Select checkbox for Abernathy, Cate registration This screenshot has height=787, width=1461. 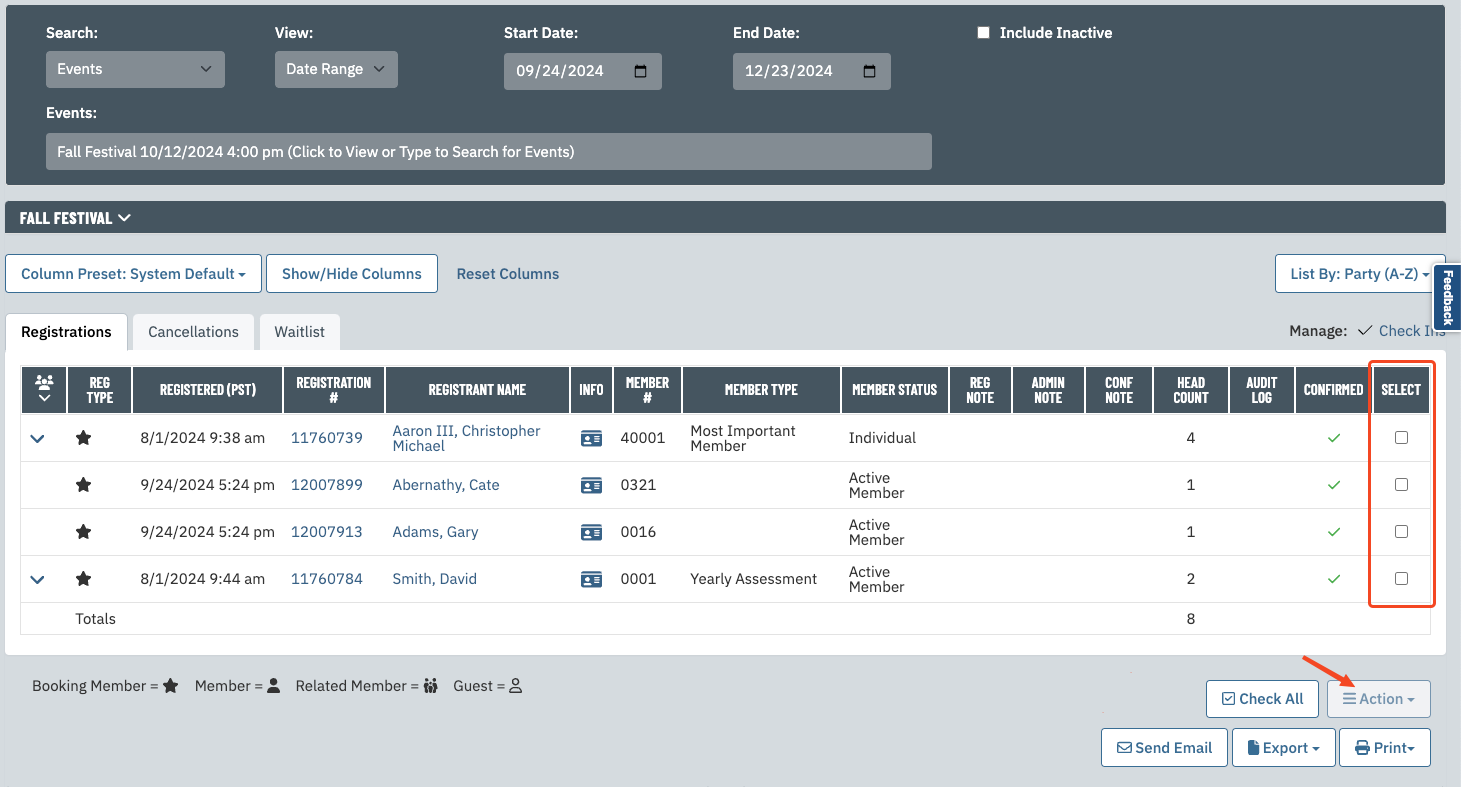coord(1401,485)
